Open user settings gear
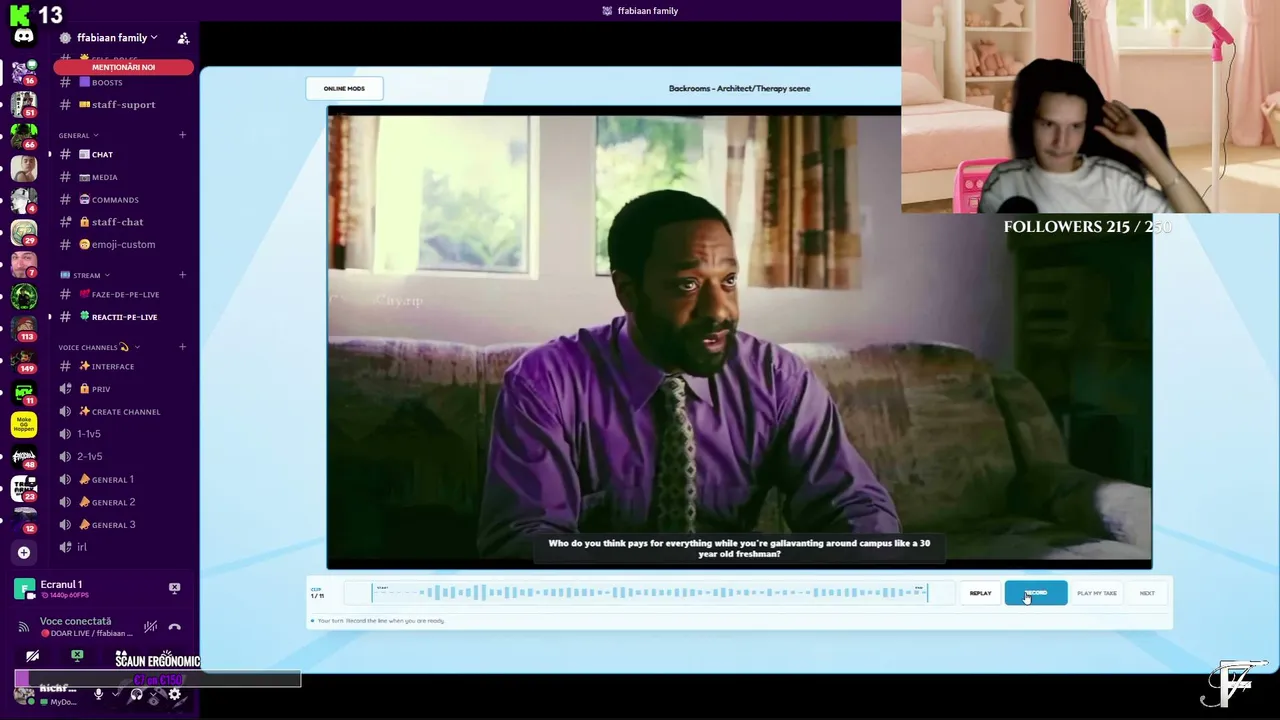 tap(174, 693)
